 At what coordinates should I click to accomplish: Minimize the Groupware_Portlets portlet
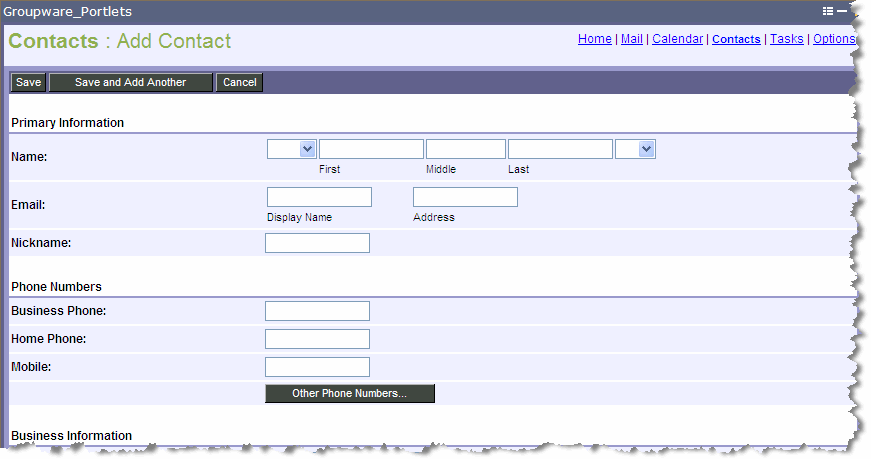(x=842, y=11)
